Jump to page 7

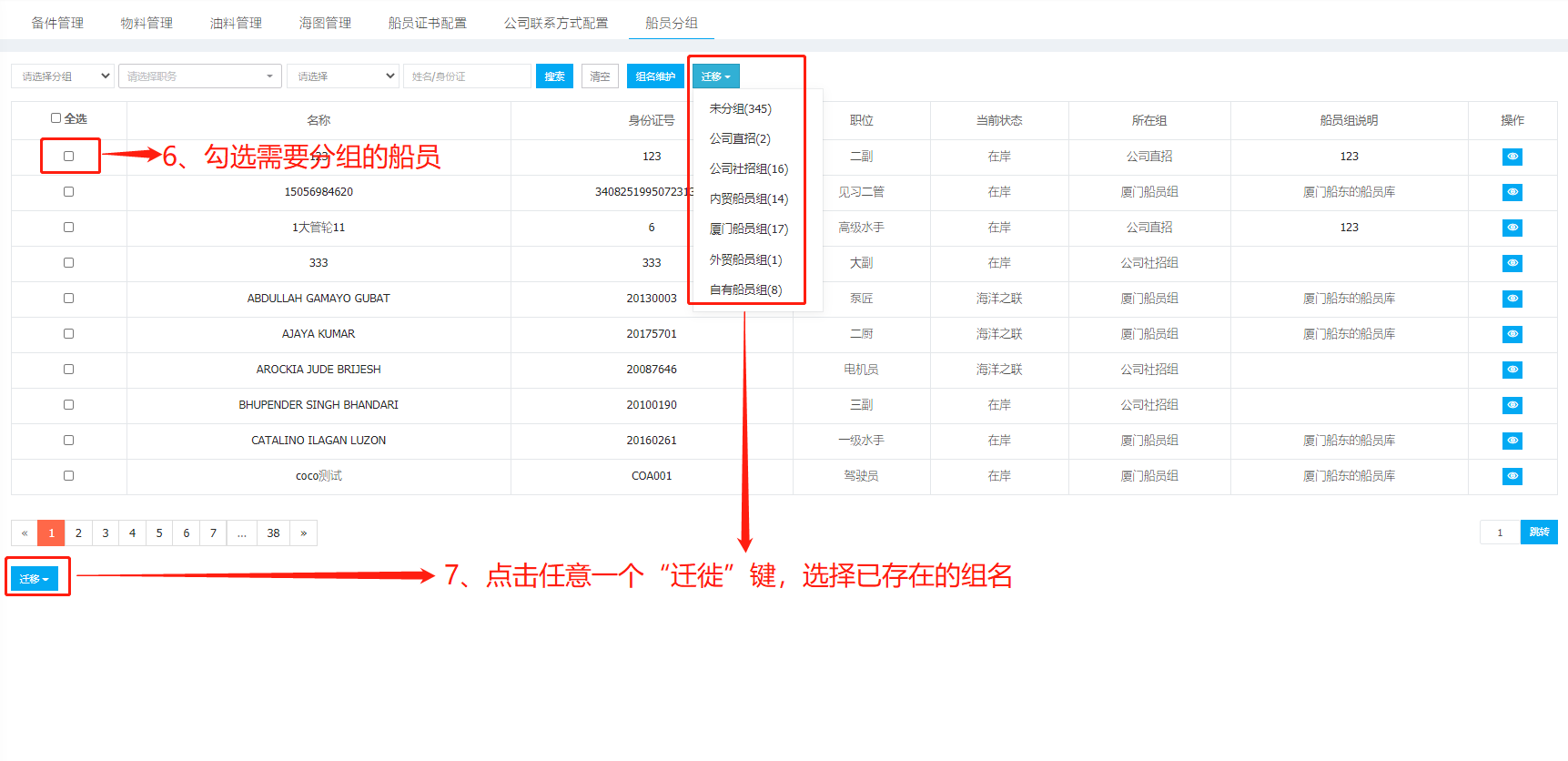coord(213,533)
